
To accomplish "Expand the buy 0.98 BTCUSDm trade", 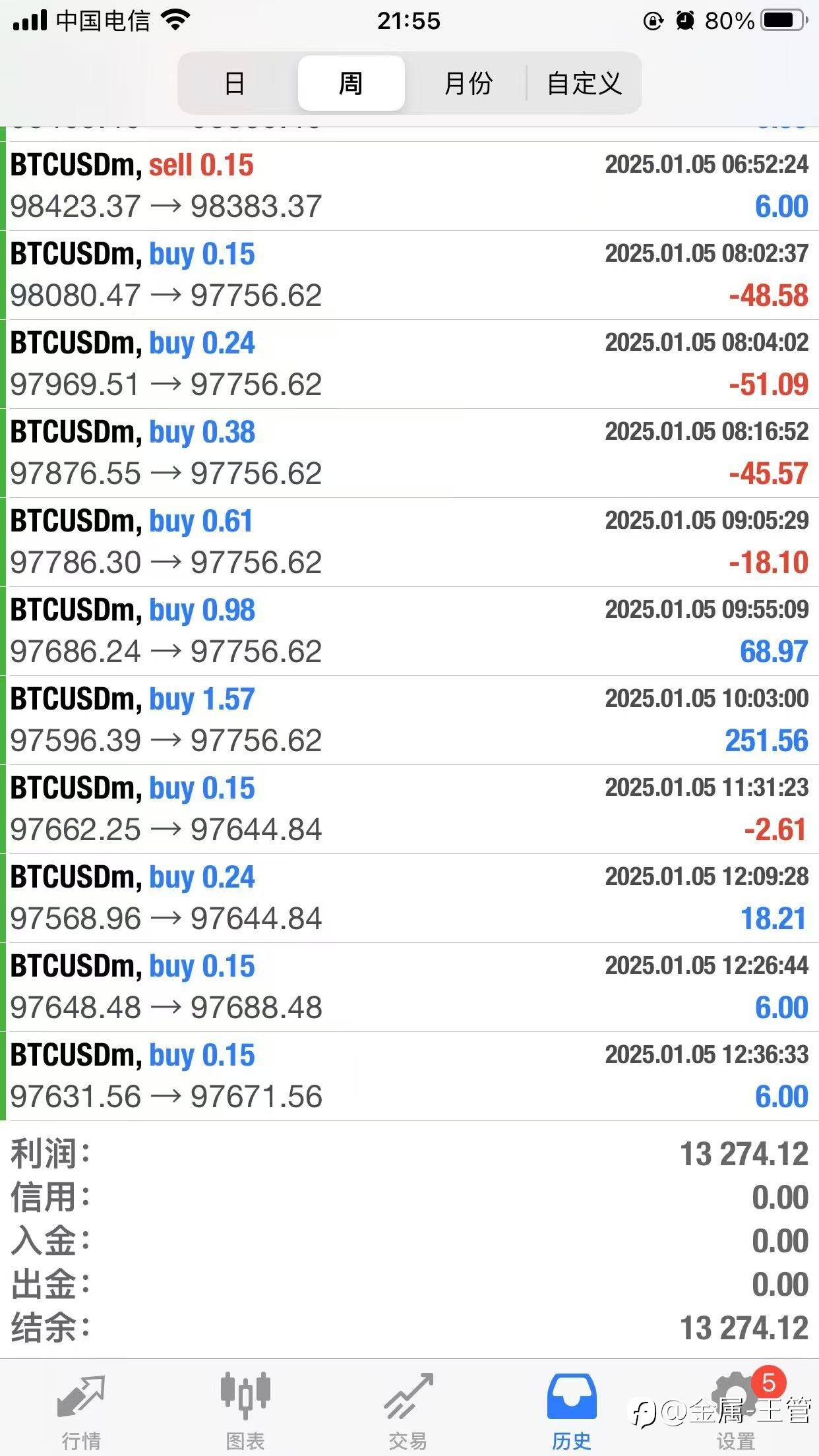I will click(x=409, y=631).
